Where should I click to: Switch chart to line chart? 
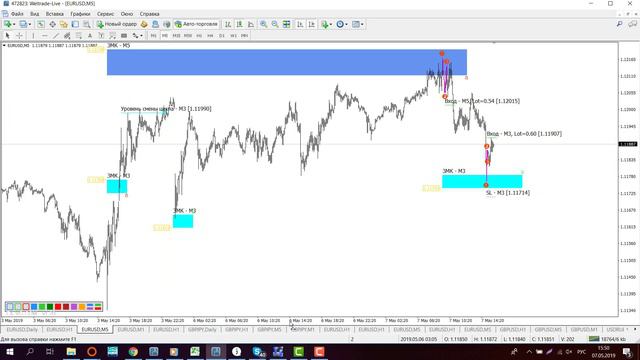[251, 24]
